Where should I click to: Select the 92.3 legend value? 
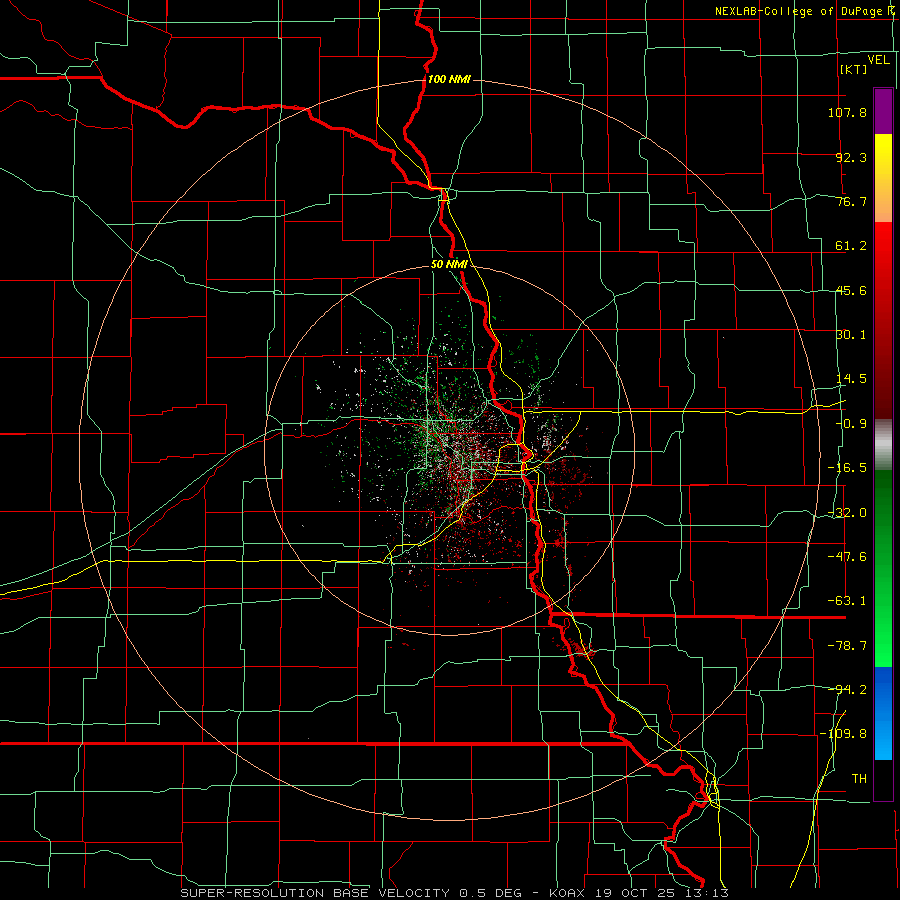(851, 157)
